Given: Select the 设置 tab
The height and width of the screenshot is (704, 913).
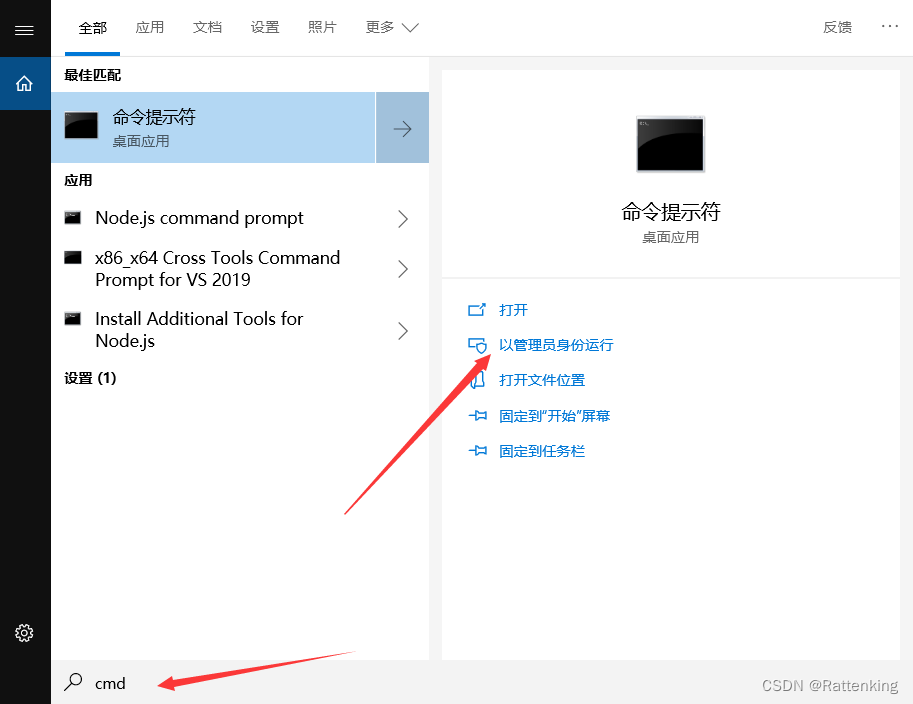Looking at the screenshot, I should [265, 27].
